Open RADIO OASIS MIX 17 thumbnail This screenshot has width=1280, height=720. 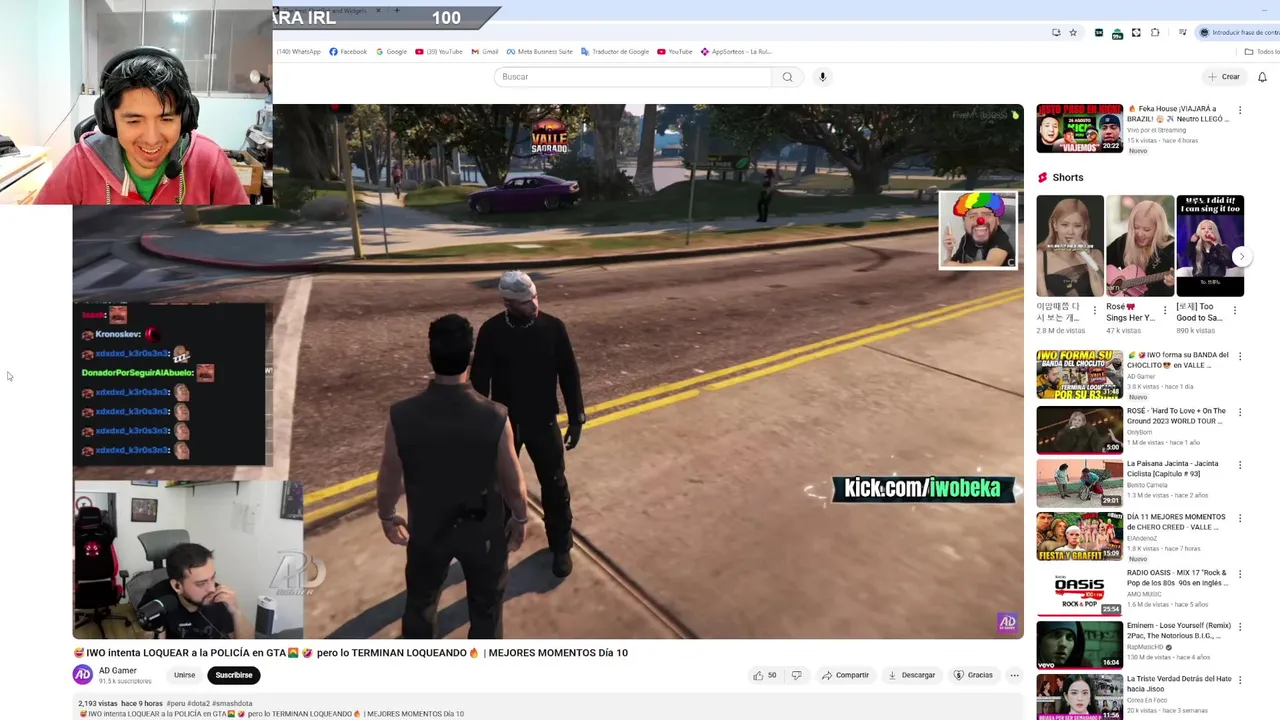click(1079, 592)
